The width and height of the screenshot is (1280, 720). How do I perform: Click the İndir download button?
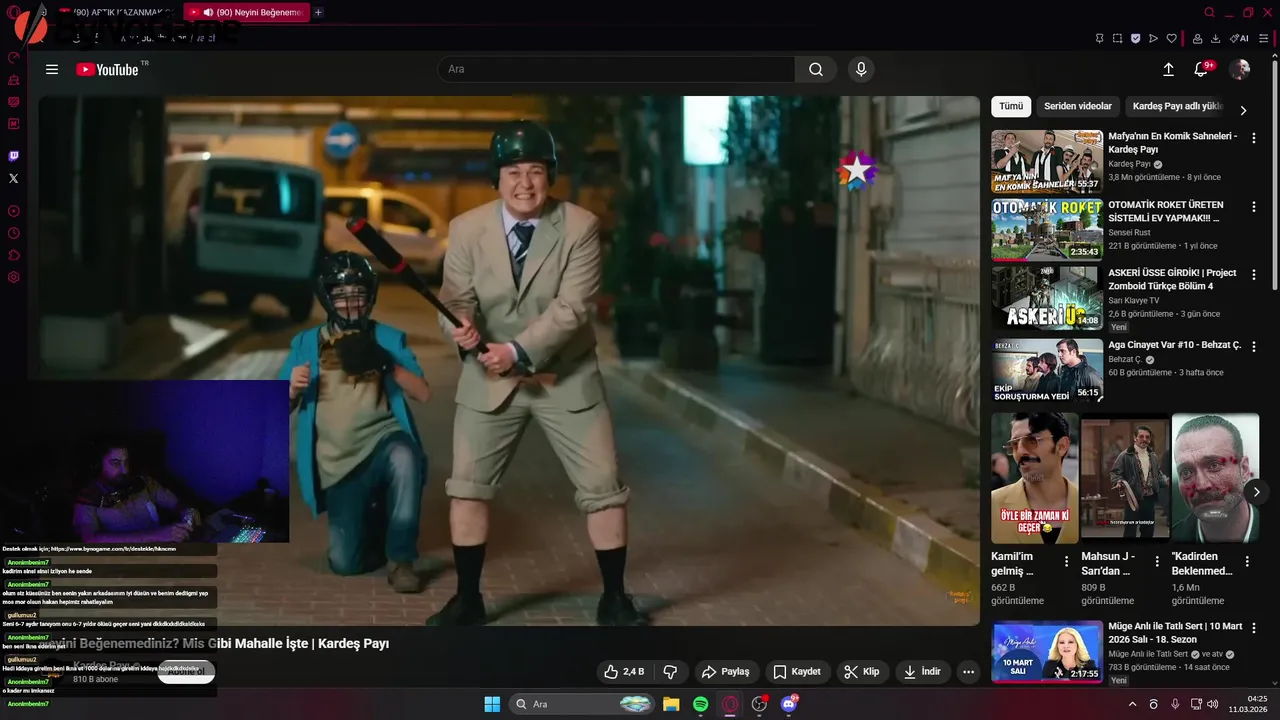pyautogui.click(x=922, y=672)
